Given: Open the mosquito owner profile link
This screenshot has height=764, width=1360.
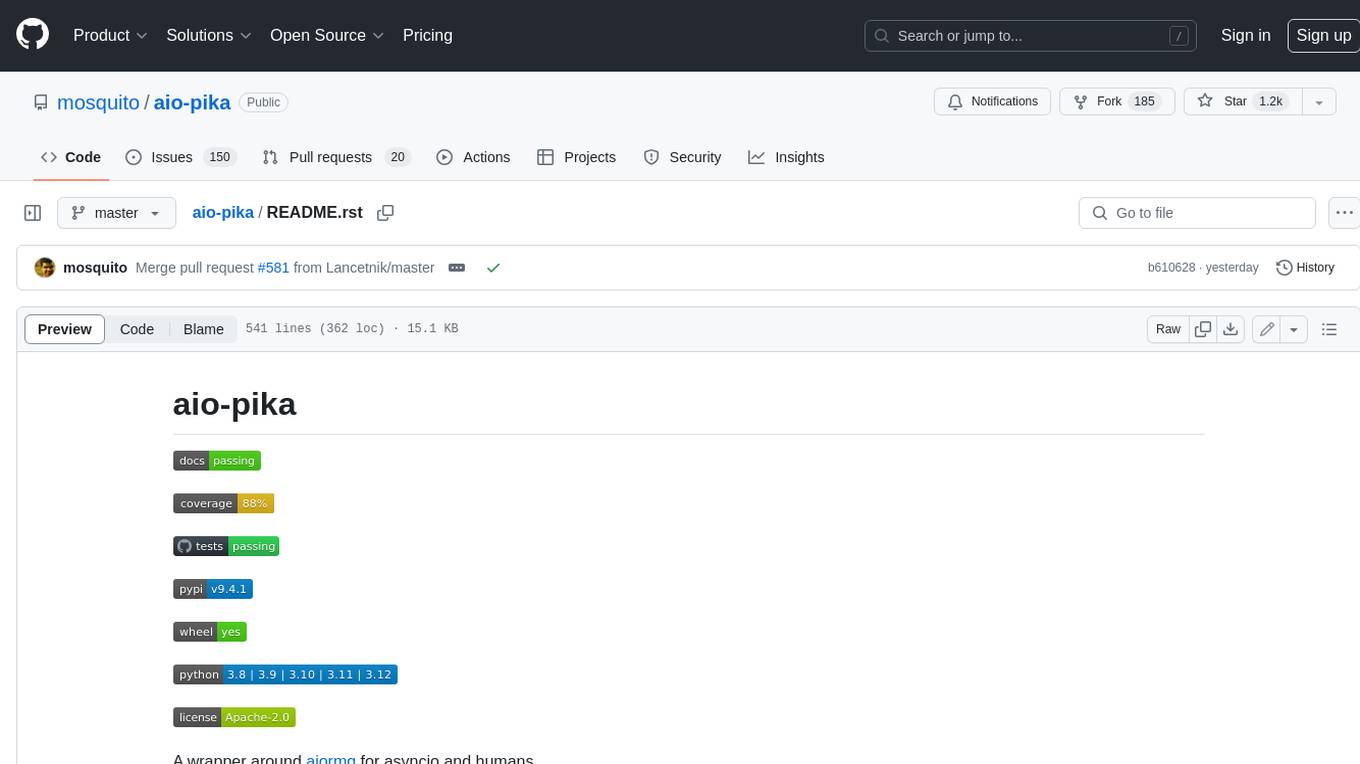Looking at the screenshot, I should click(x=98, y=102).
